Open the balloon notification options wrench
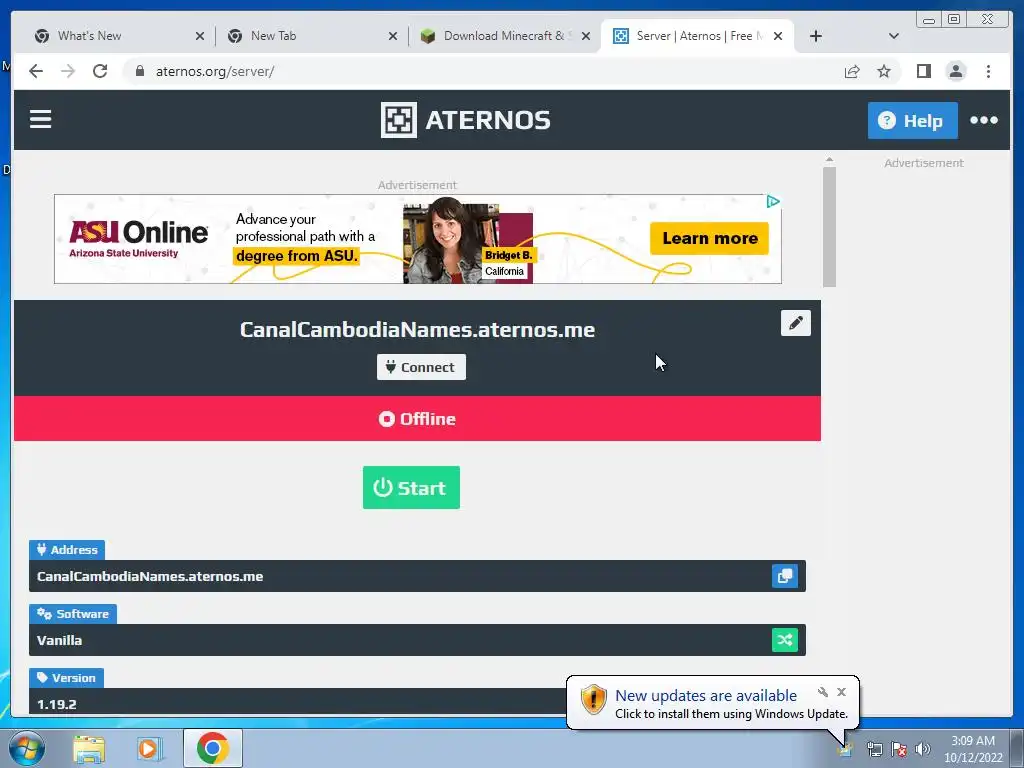Screen dimensions: 1024x768 [x=823, y=692]
